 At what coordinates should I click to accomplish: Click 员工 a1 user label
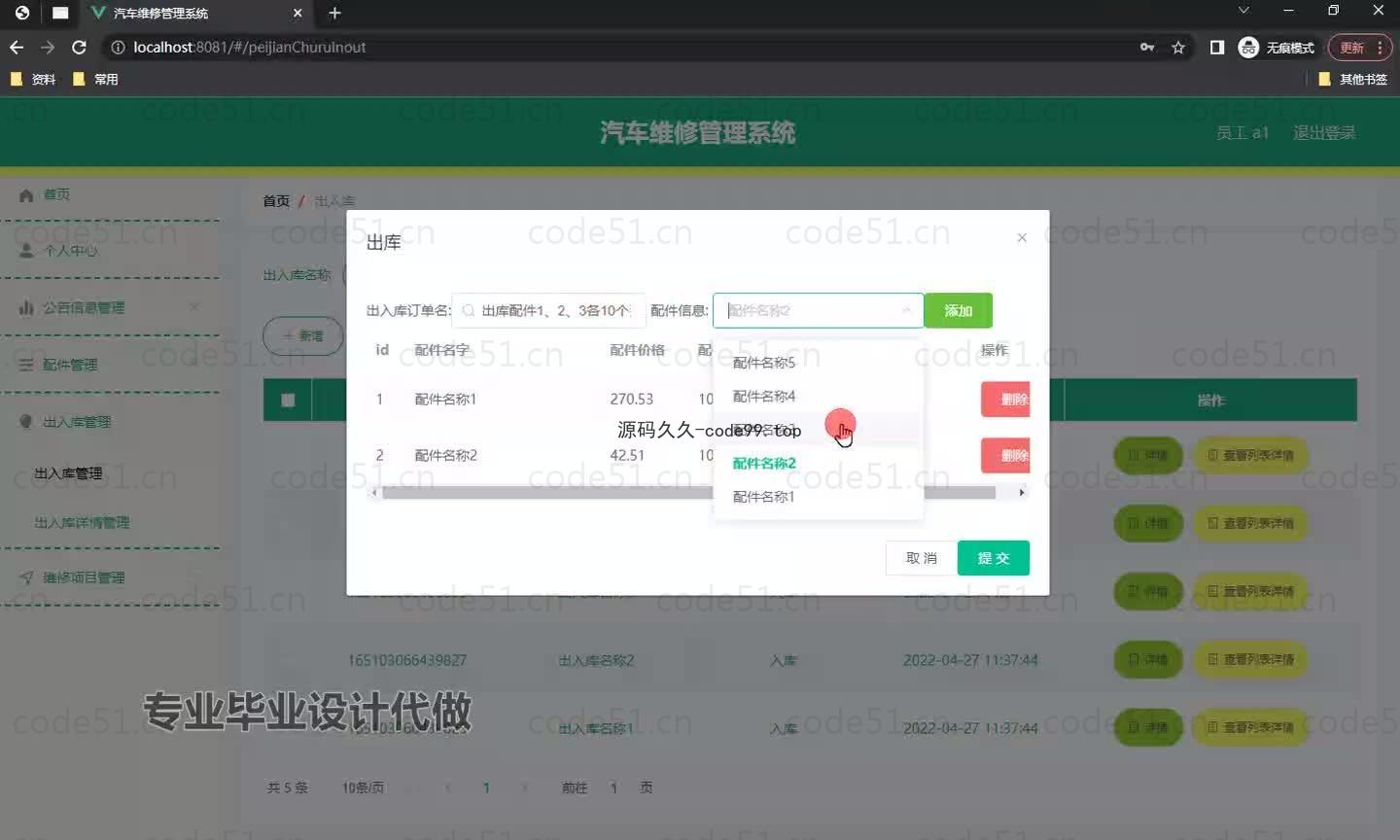[x=1242, y=133]
